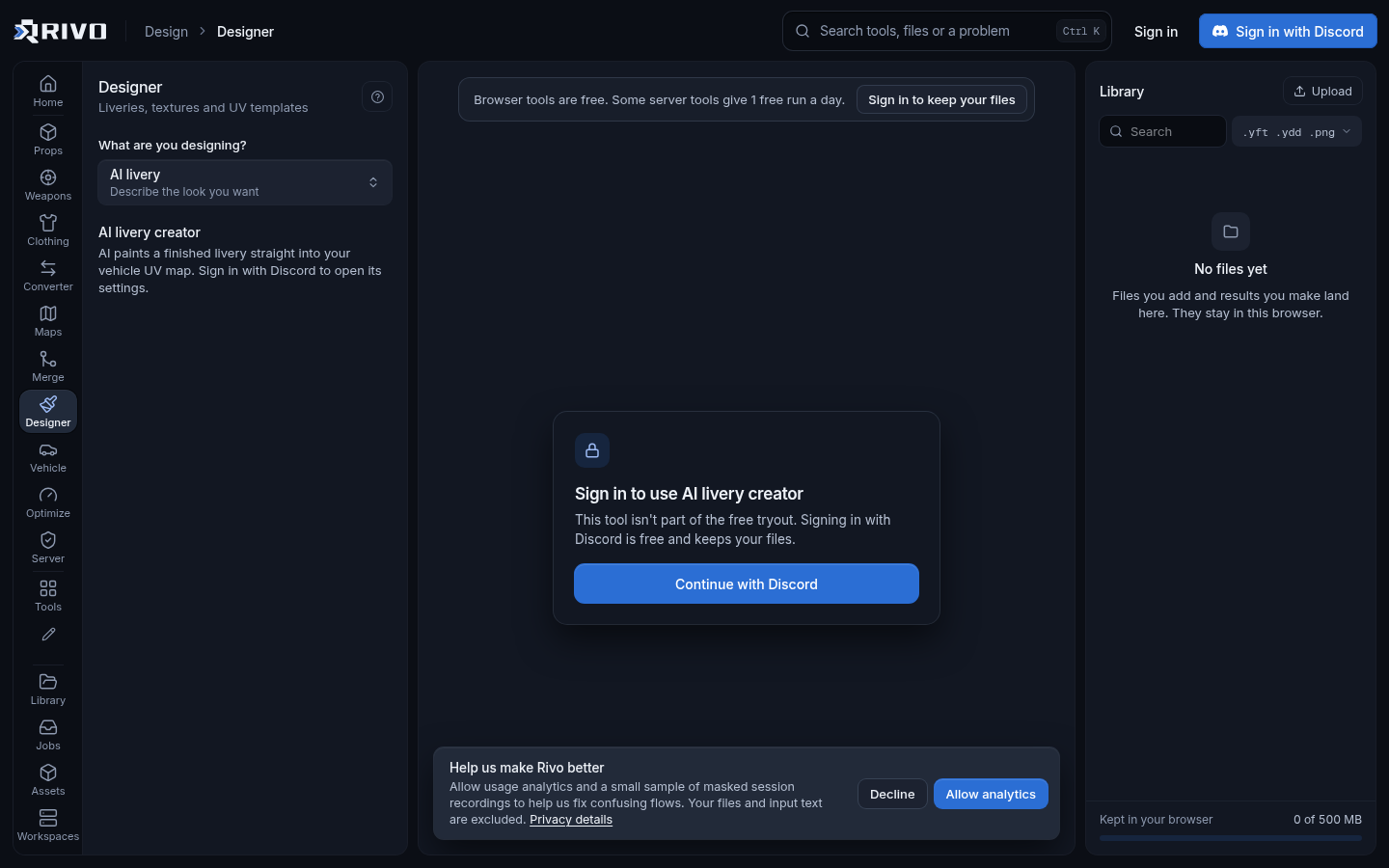Go to Clothing in the sidebar
Screen dimensions: 1389x868
(48, 230)
